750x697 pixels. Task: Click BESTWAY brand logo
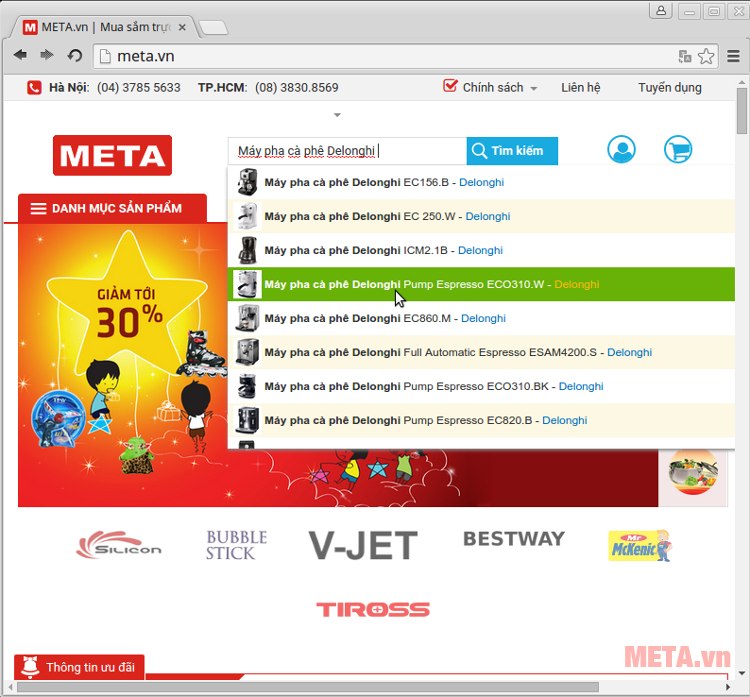pyautogui.click(x=514, y=539)
